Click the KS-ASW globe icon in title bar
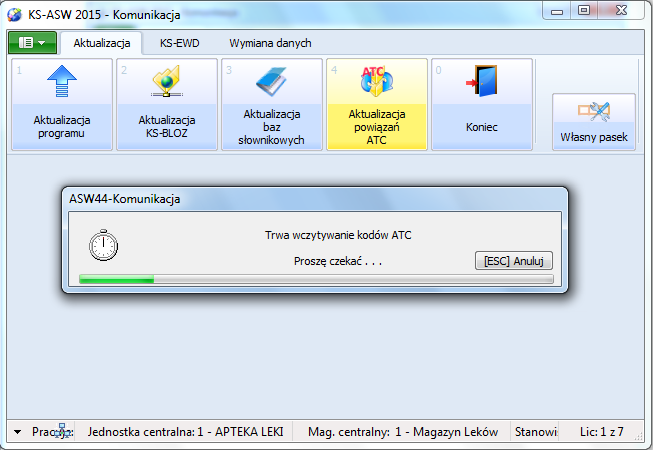 (x=15, y=15)
